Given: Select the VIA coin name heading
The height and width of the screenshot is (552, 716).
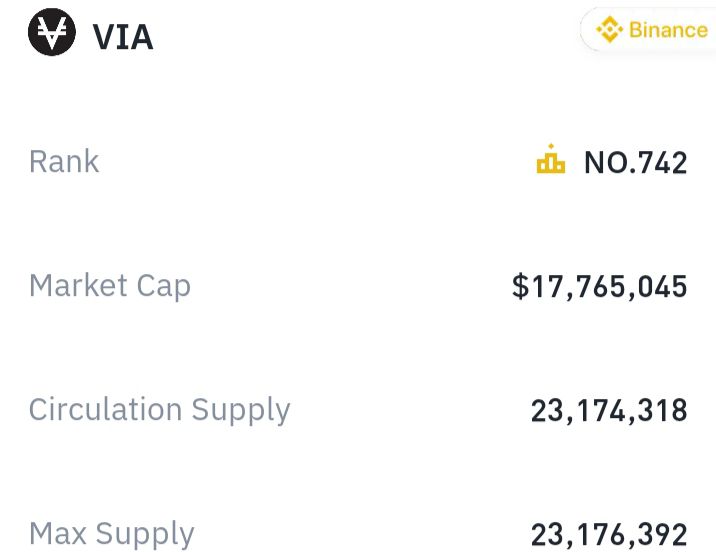Looking at the screenshot, I should [123, 37].
